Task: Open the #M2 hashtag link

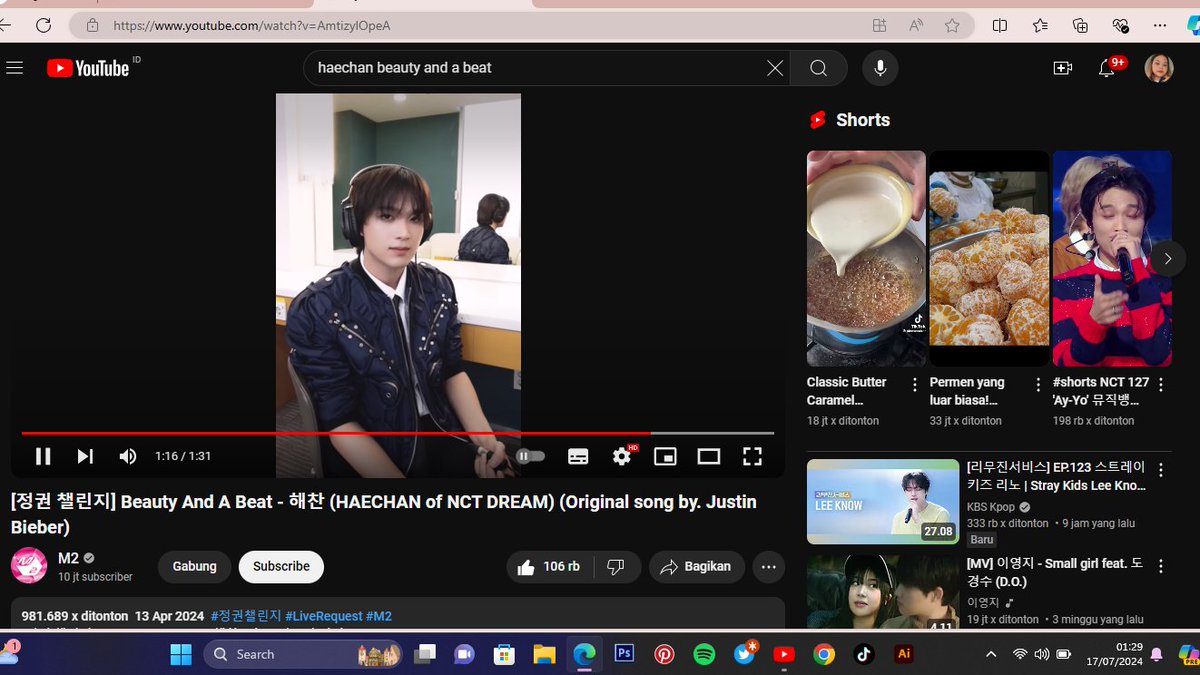Action: coord(379,616)
